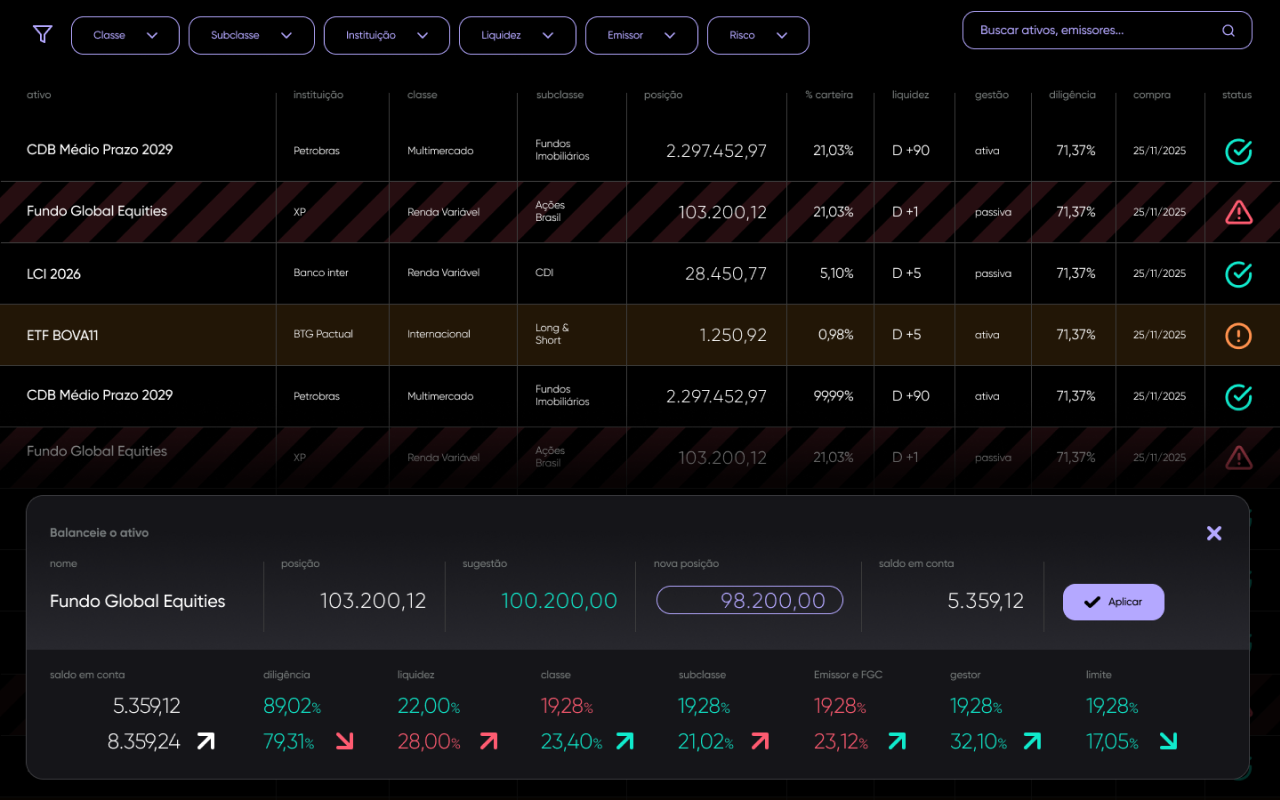Click the green check status icon for first CDB Médio Prazo 2029 row
The width and height of the screenshot is (1280, 800).
click(x=1238, y=151)
